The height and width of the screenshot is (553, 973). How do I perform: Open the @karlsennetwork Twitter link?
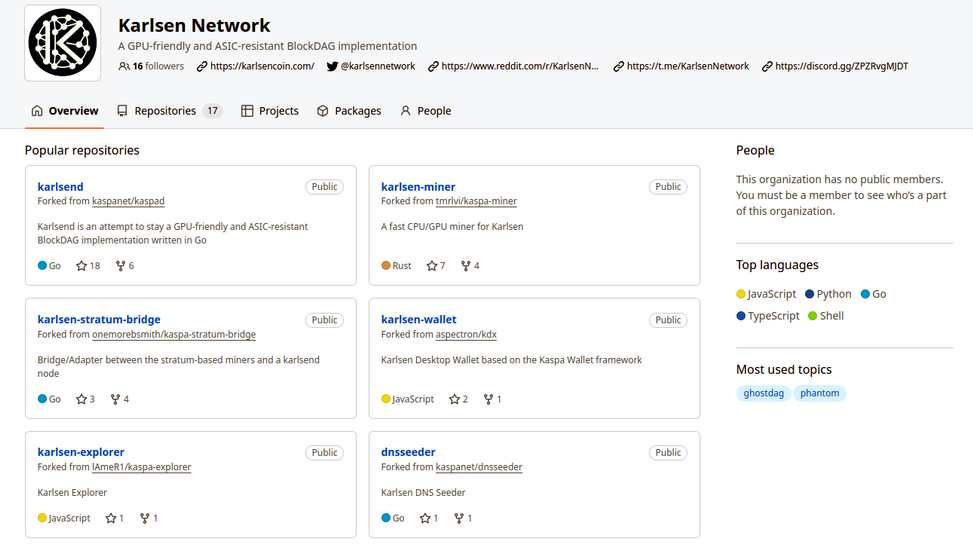[378, 66]
